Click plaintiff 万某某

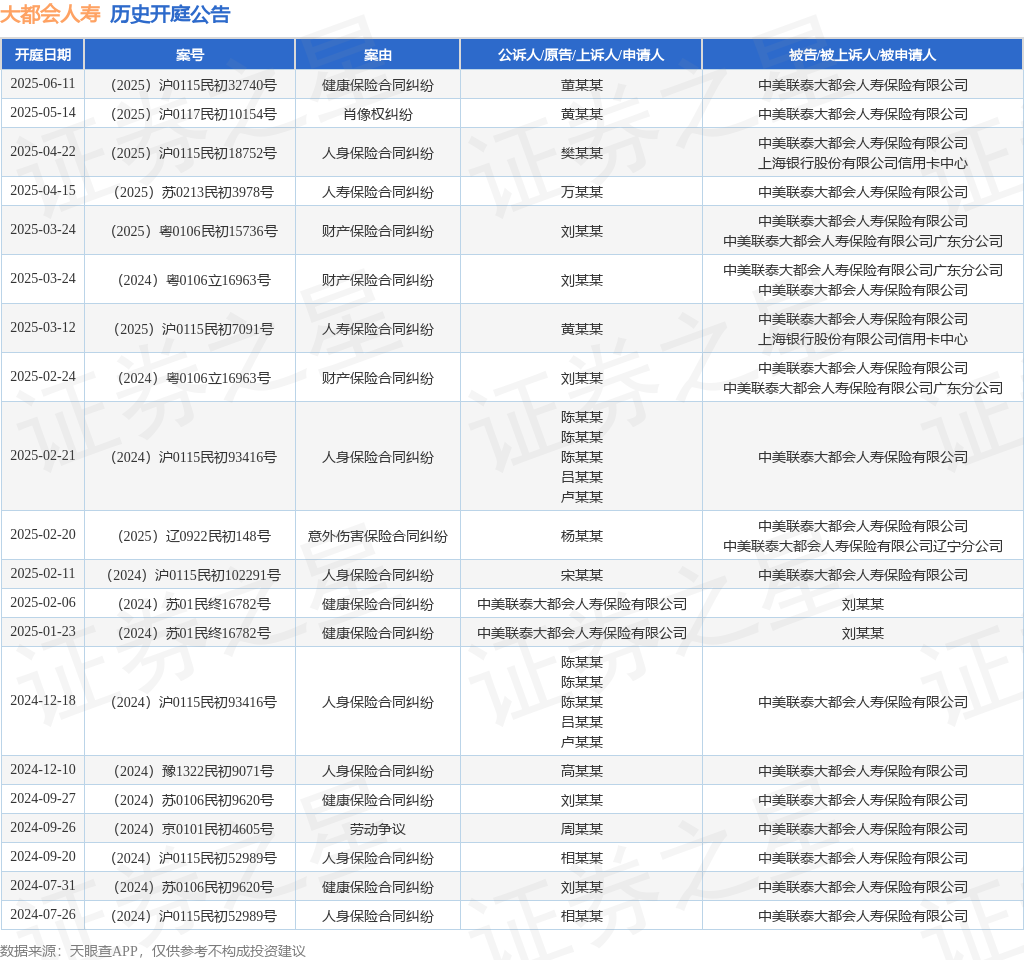tap(581, 192)
